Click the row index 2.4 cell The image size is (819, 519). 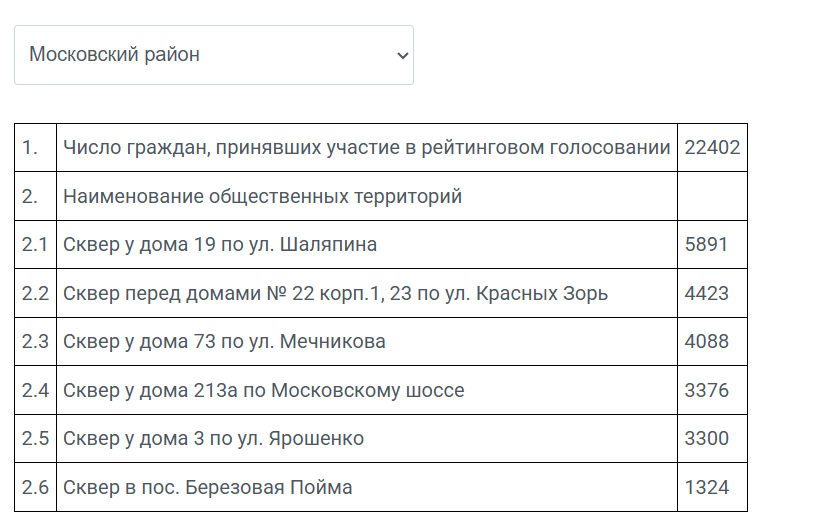[x=35, y=391]
